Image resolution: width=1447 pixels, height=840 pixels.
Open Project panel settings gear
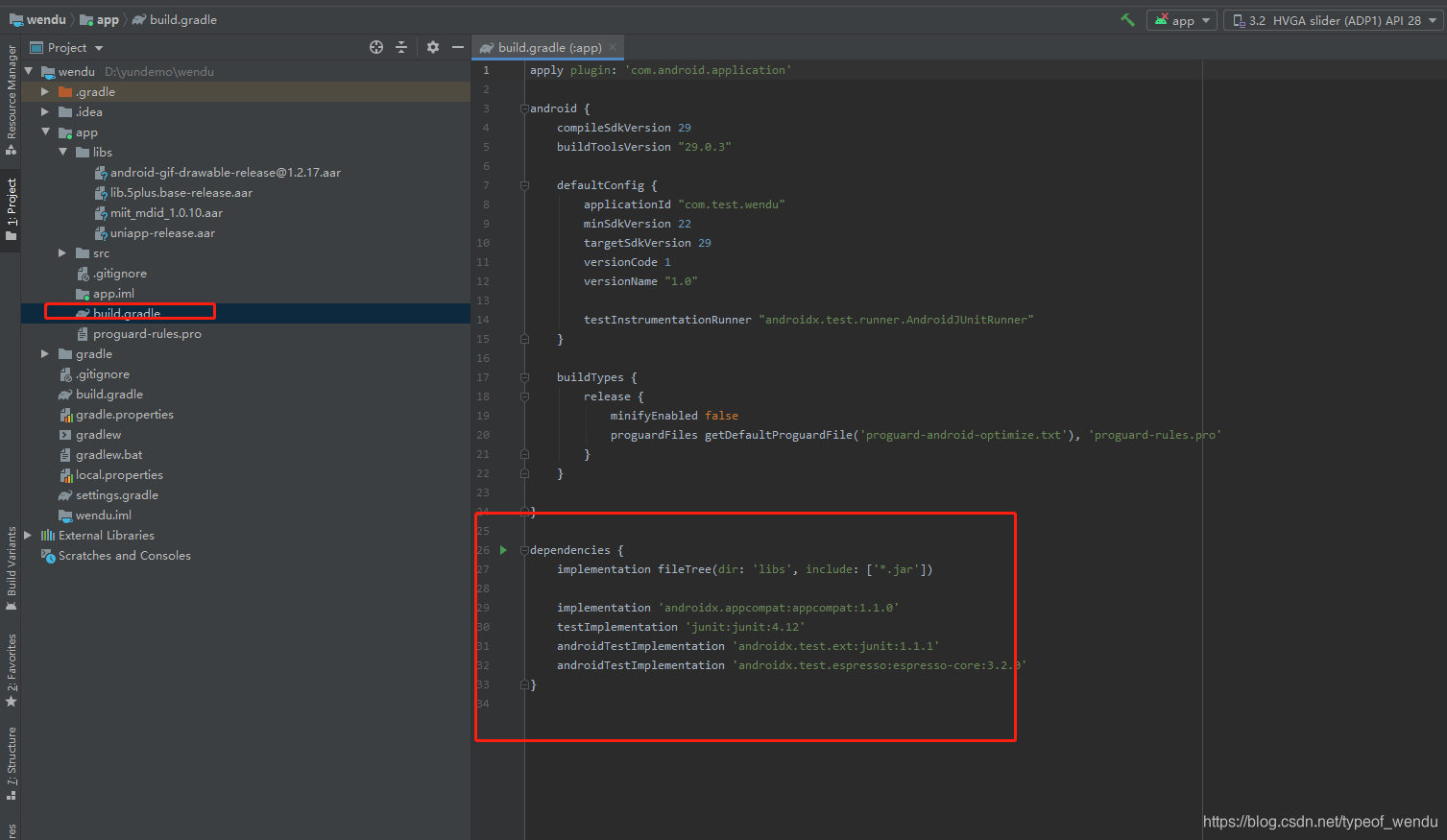(x=433, y=47)
